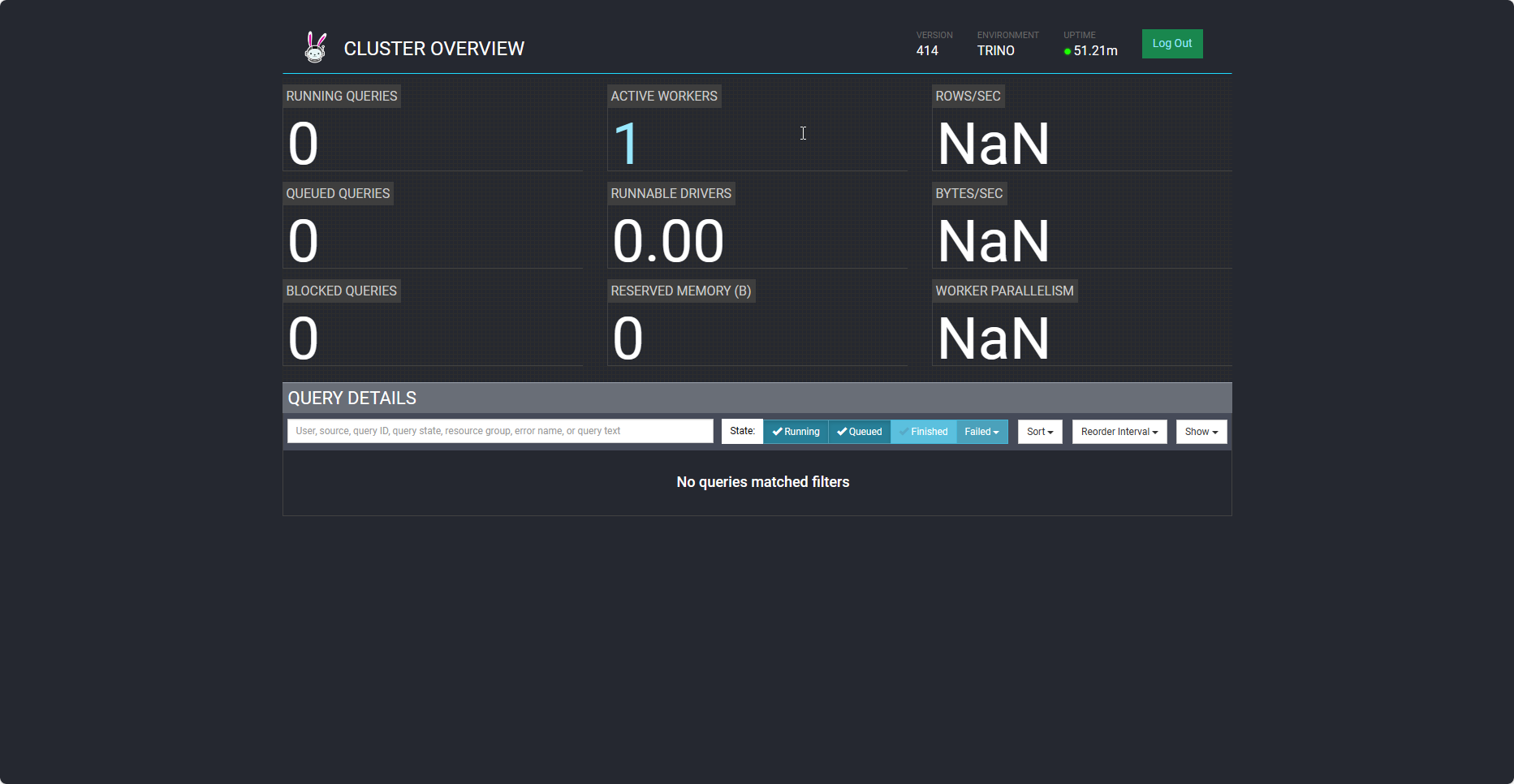Click the QUEUED QUERIES label
The height and width of the screenshot is (784, 1514).
(x=338, y=193)
